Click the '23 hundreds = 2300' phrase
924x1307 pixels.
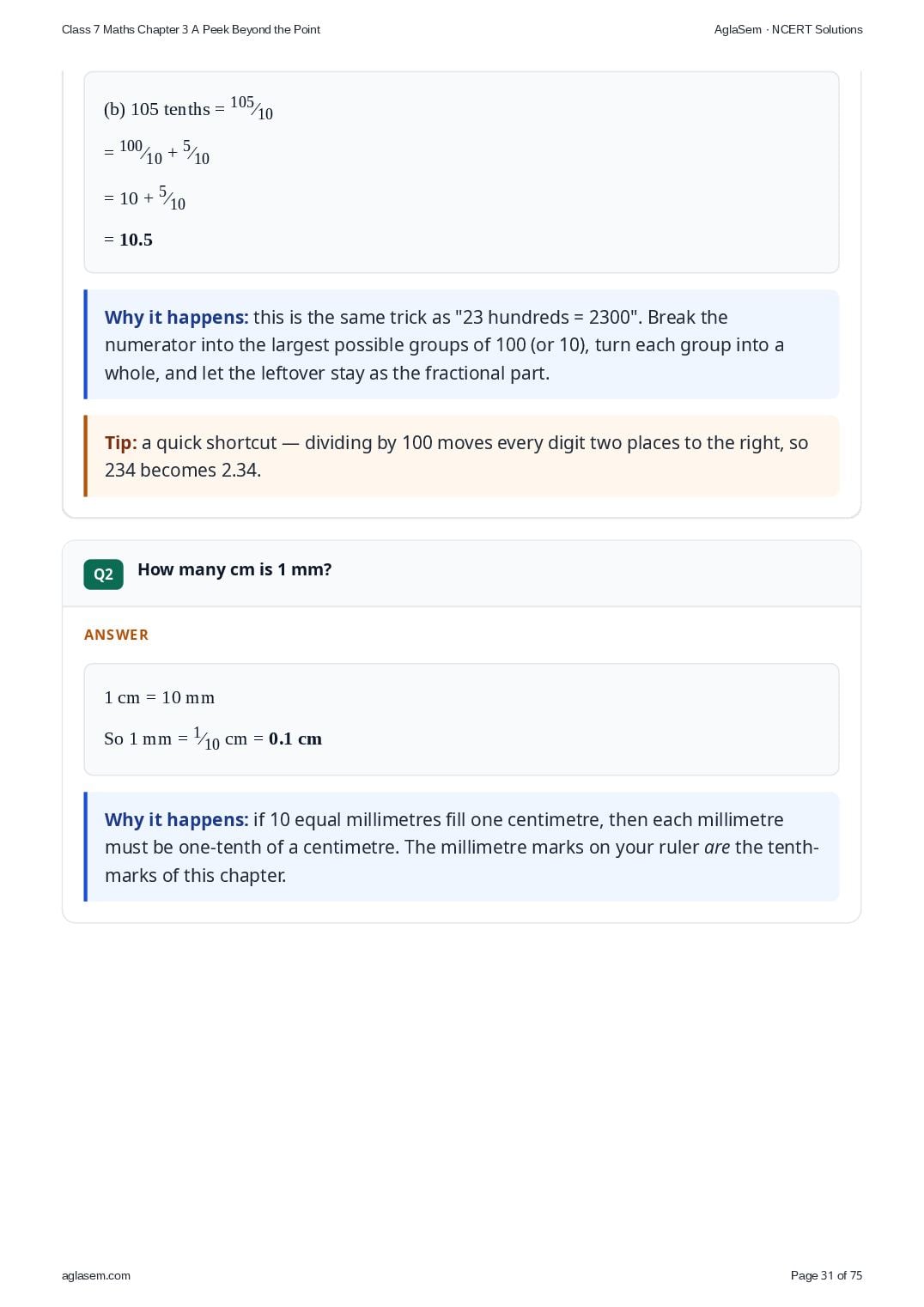548,317
